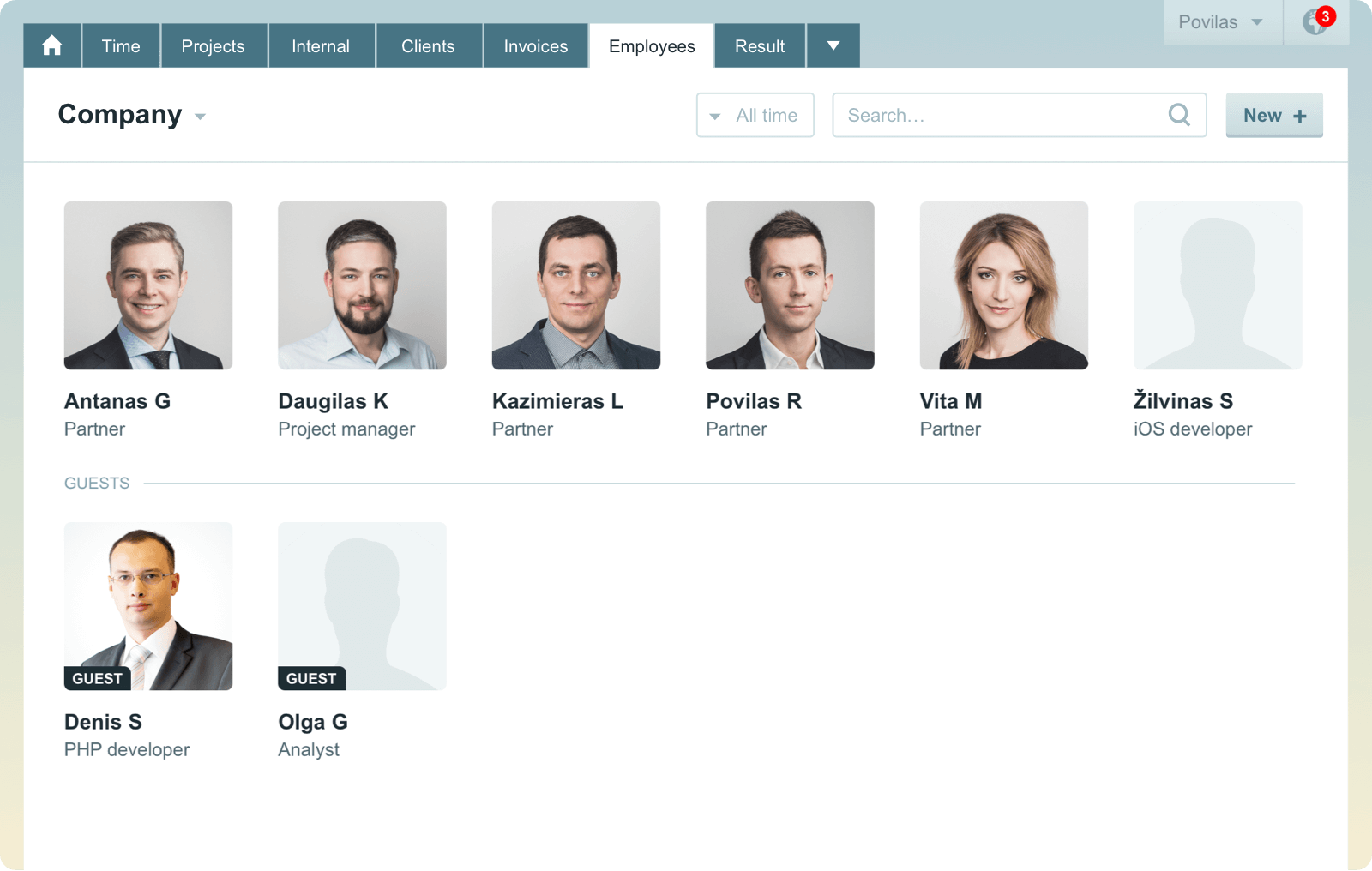Open the placeholder avatar for Žilvinas S

point(1217,285)
